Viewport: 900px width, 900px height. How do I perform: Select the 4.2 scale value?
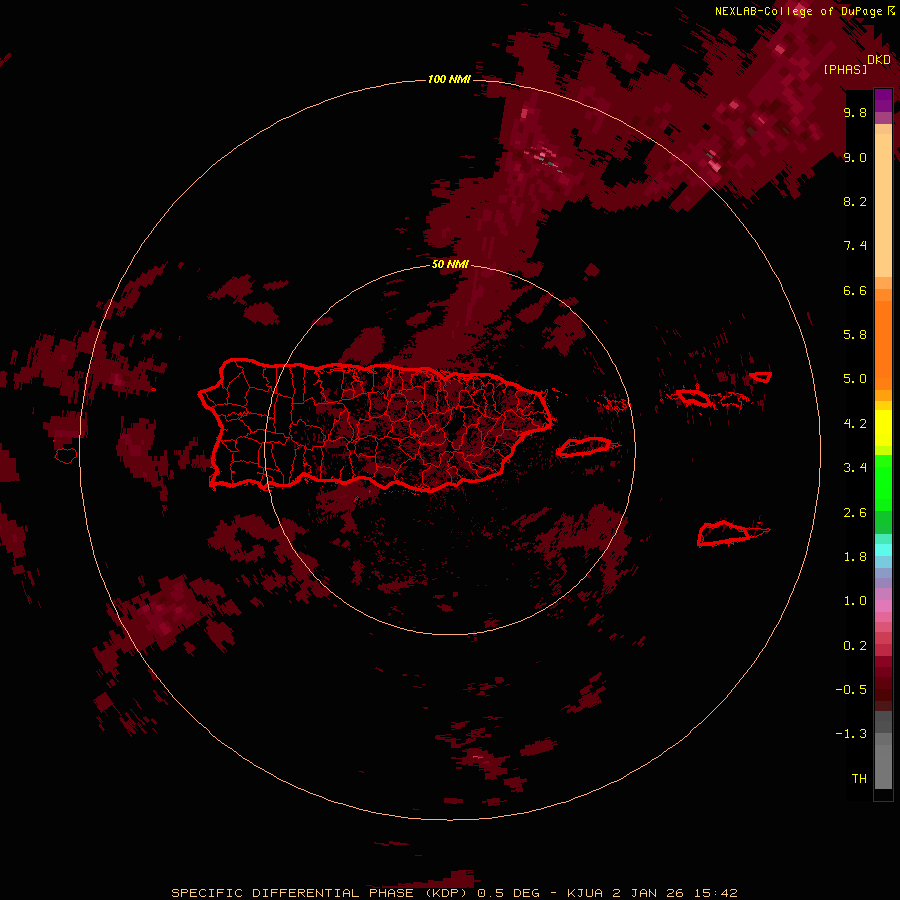(x=855, y=424)
